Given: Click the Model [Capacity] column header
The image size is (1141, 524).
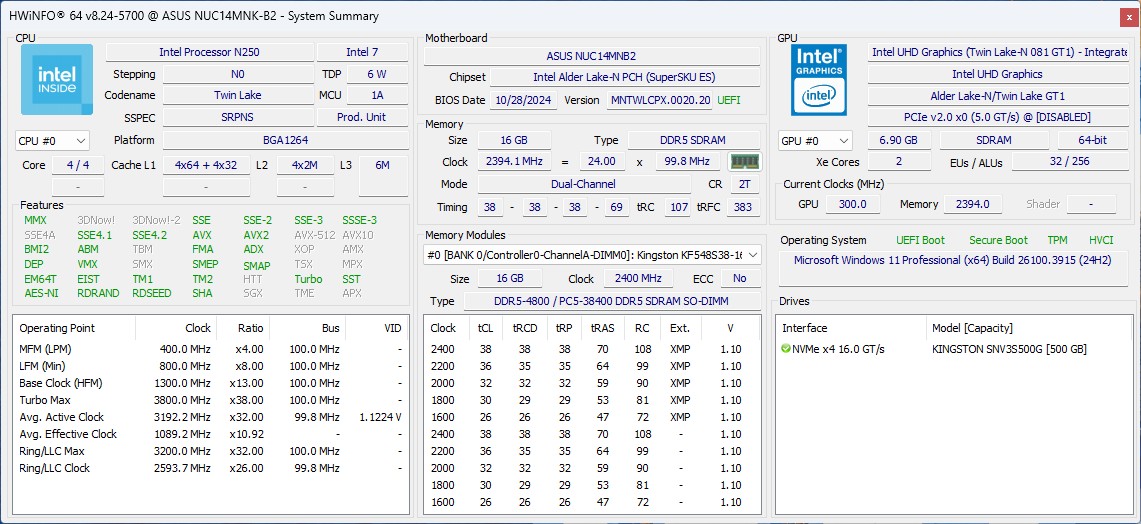Looking at the screenshot, I should click(972, 328).
